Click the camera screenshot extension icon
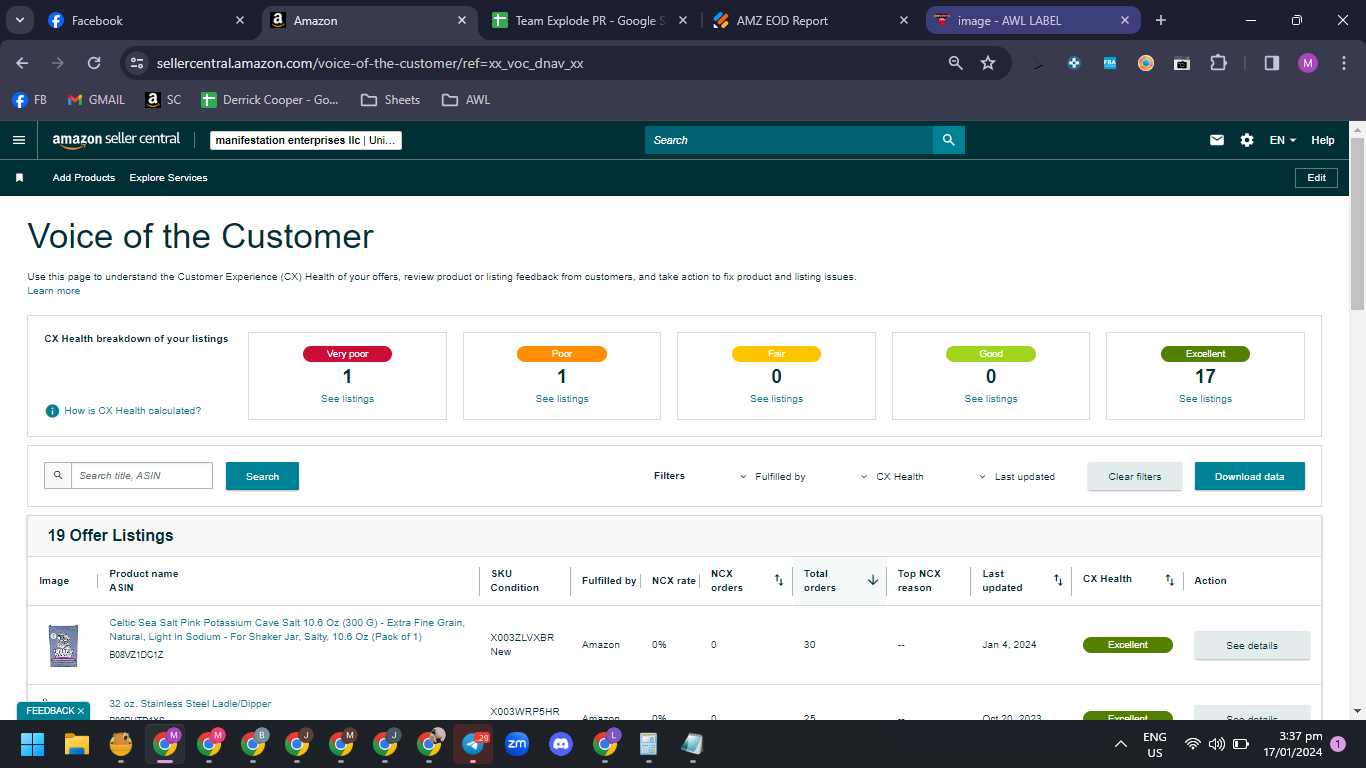Screen dimensions: 1366x768 click(x=1182, y=63)
